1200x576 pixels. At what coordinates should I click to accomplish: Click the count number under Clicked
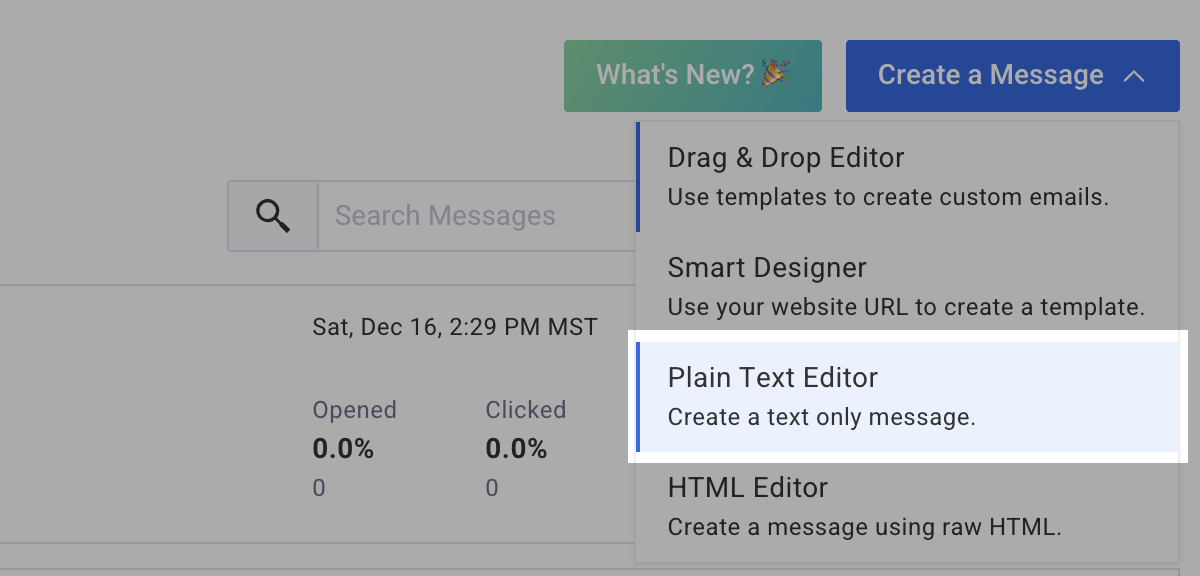point(492,488)
